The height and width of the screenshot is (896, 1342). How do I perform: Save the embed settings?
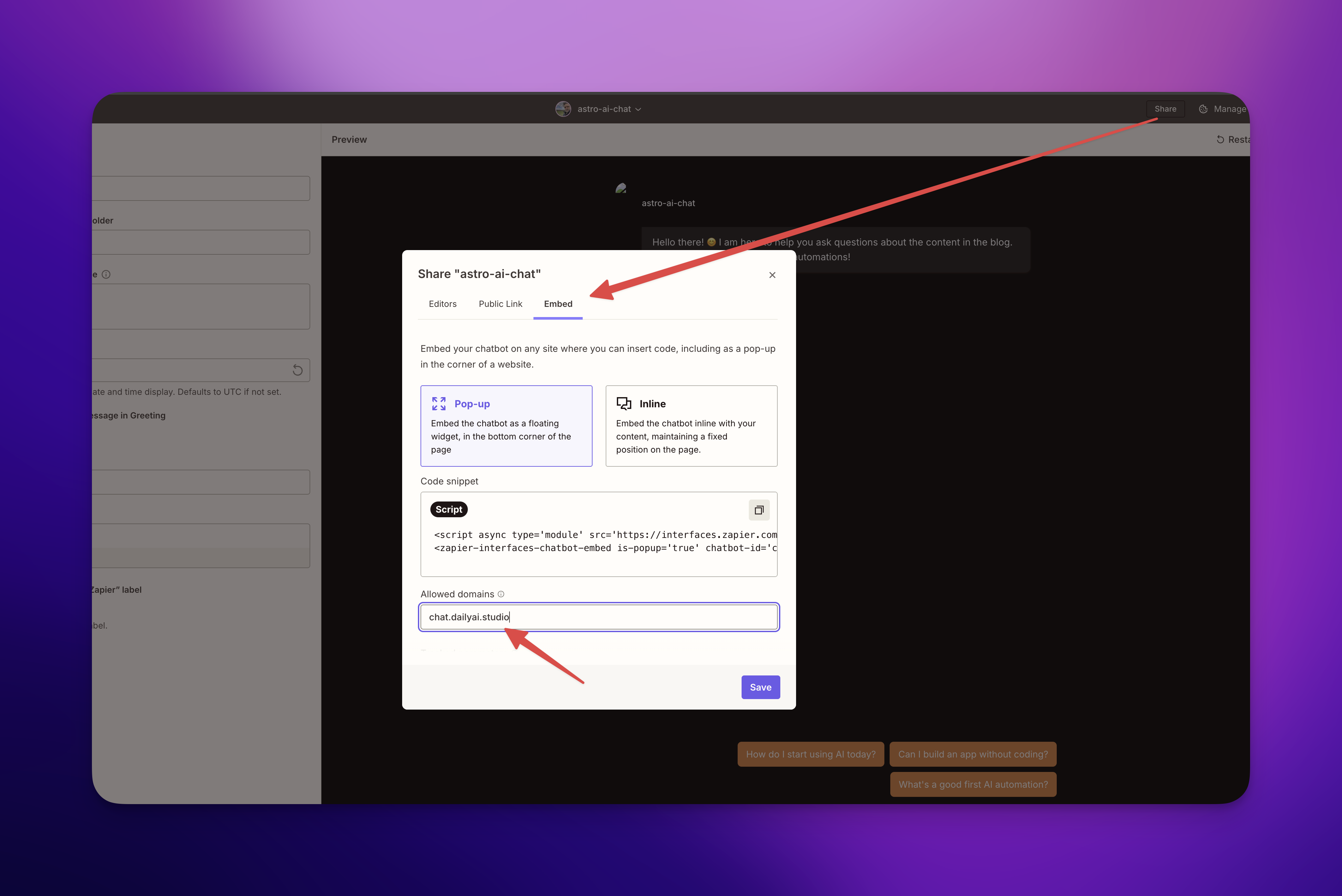coord(760,688)
